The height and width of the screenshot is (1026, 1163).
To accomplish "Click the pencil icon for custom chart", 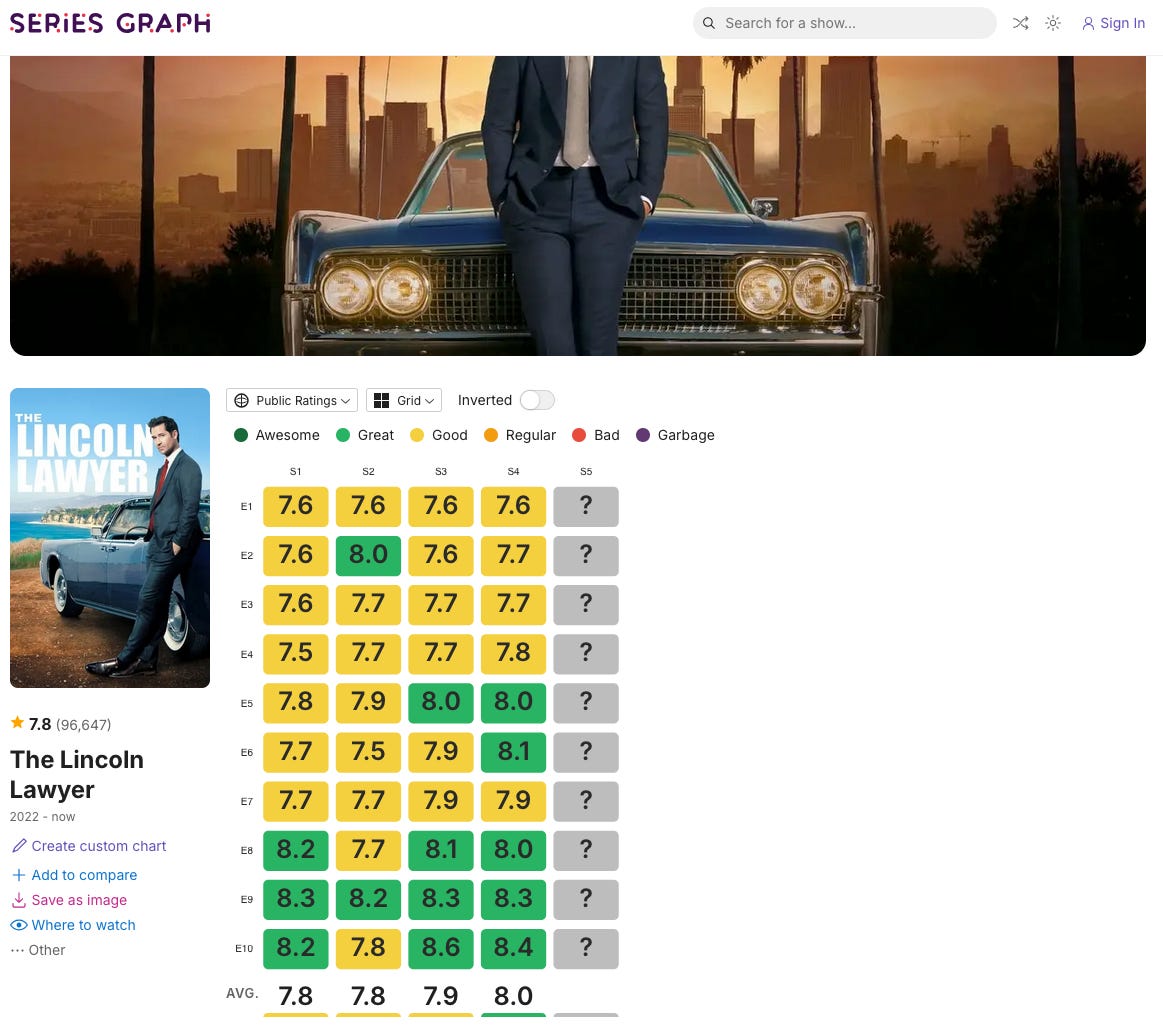I will [19, 846].
